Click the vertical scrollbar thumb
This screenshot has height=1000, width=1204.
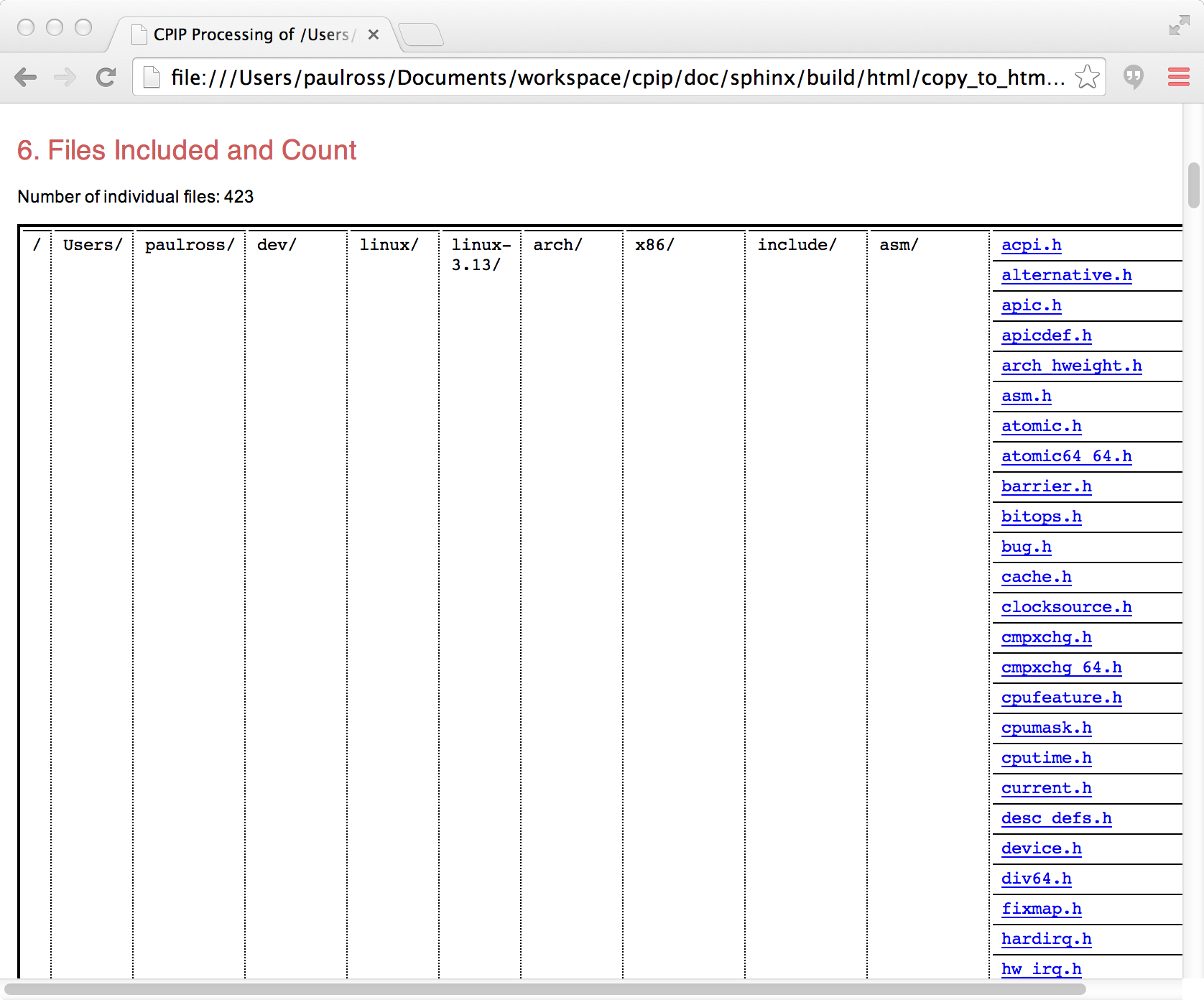1193,185
